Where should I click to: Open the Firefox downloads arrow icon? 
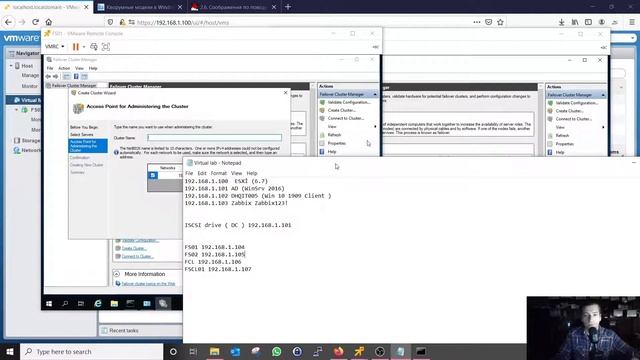[x=562, y=22]
